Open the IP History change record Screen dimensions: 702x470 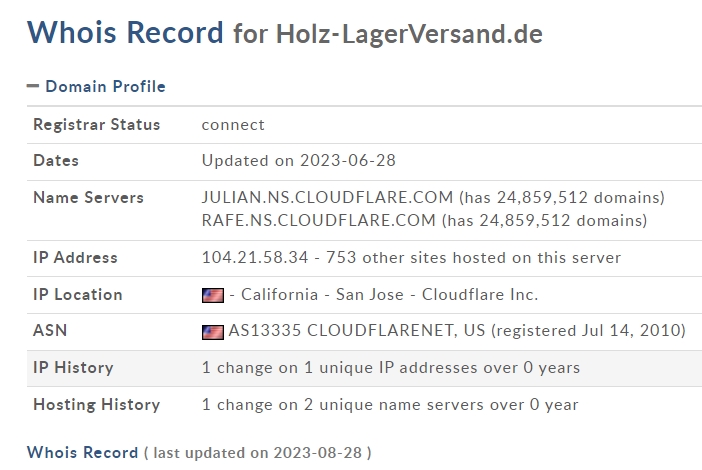point(390,368)
